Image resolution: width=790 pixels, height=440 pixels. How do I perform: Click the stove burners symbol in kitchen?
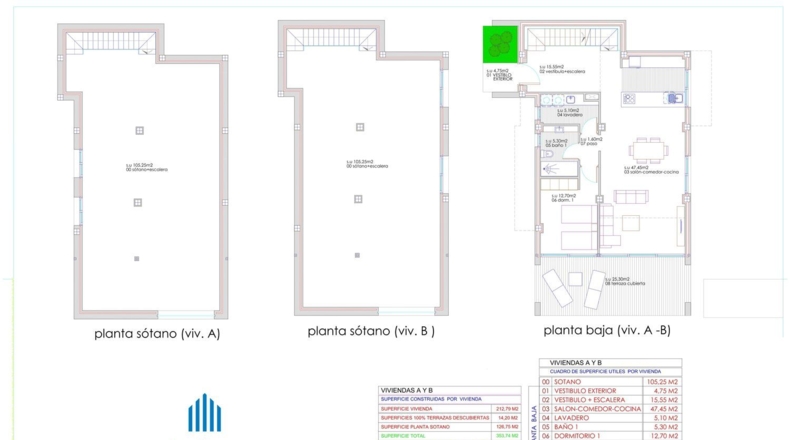pos(629,99)
